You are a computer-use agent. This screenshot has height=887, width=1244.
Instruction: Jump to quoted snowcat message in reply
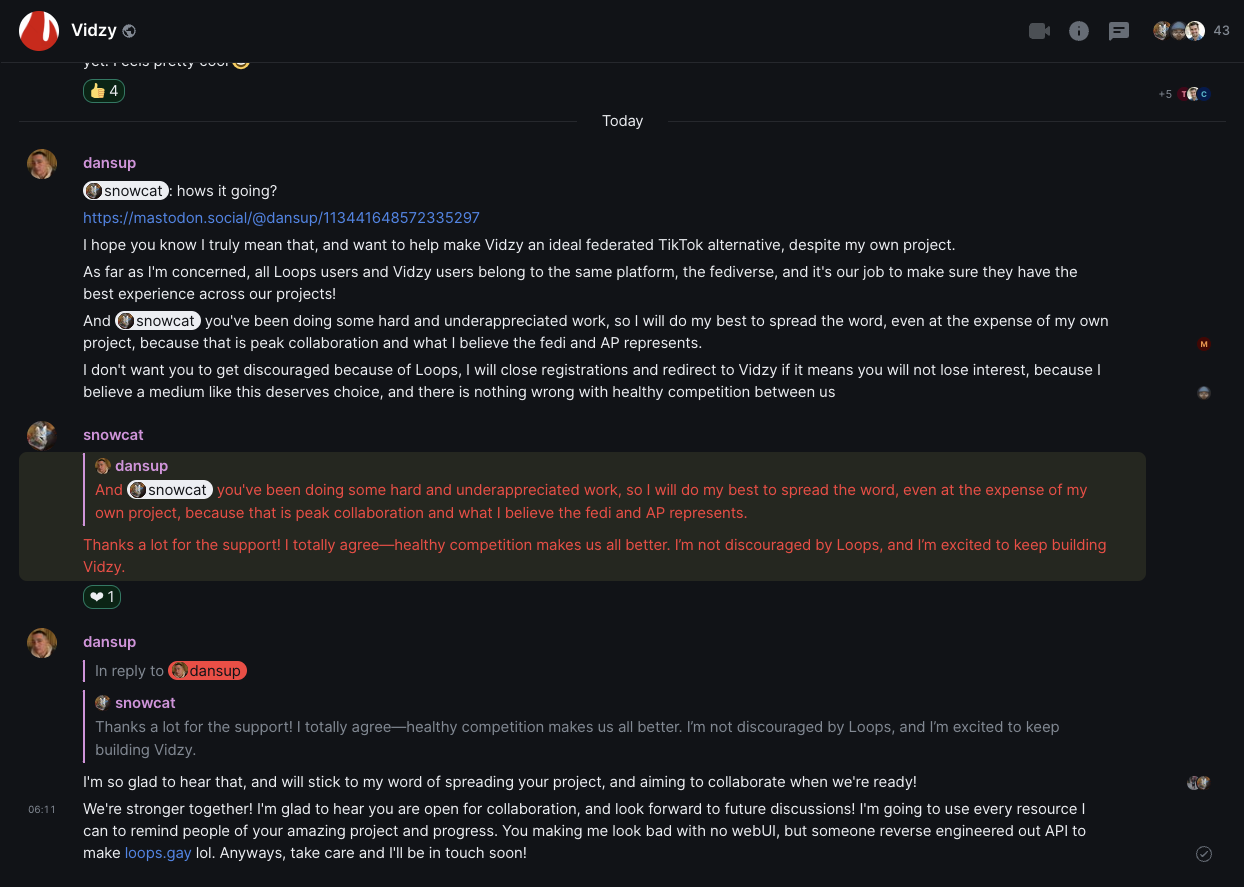577,727
